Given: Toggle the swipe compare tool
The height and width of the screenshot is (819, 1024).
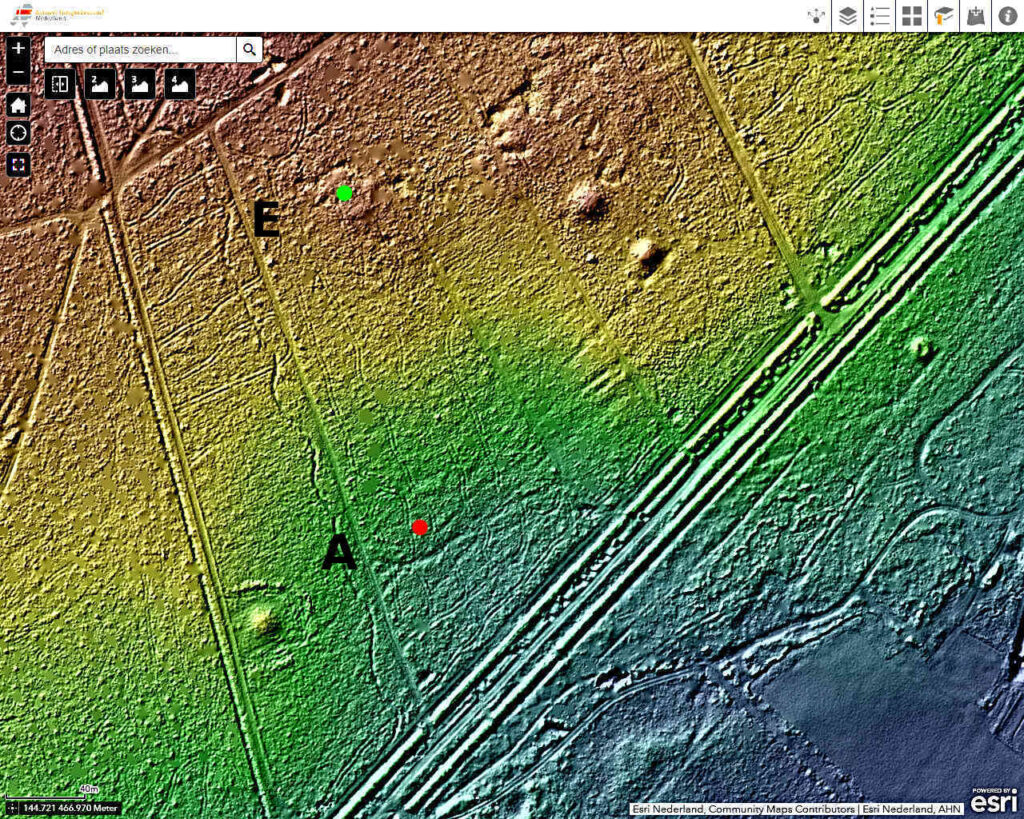Looking at the screenshot, I should point(60,84).
